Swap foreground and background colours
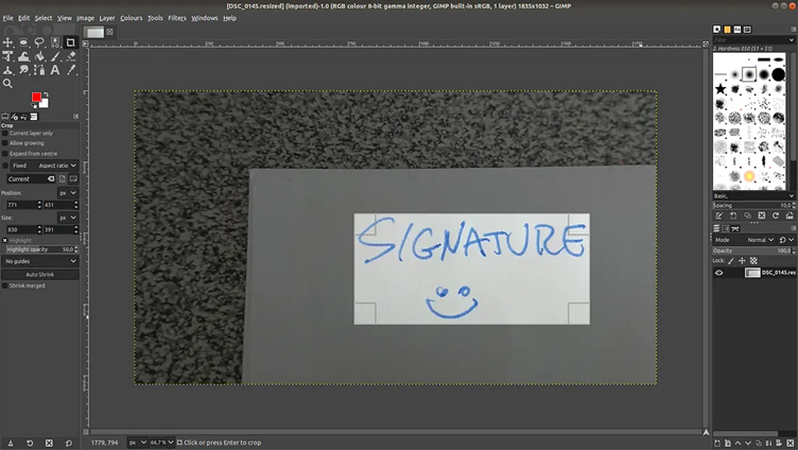The image size is (798, 450). 46,94
